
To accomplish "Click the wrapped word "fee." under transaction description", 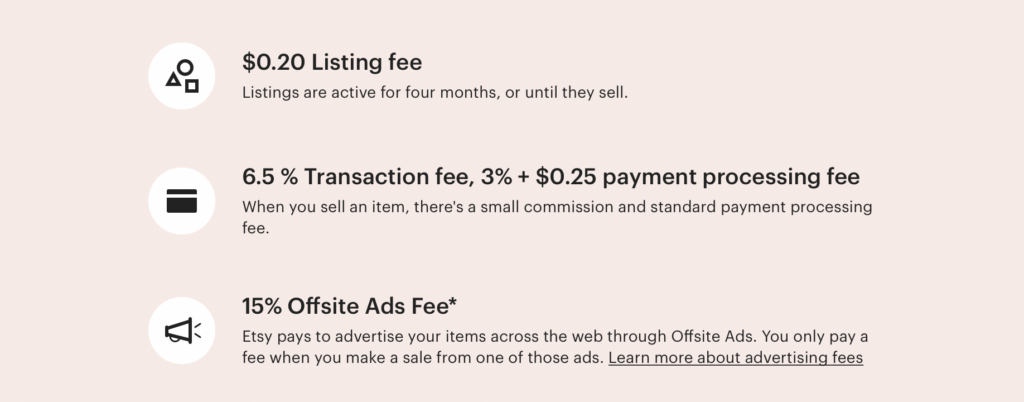I will pos(255,229).
